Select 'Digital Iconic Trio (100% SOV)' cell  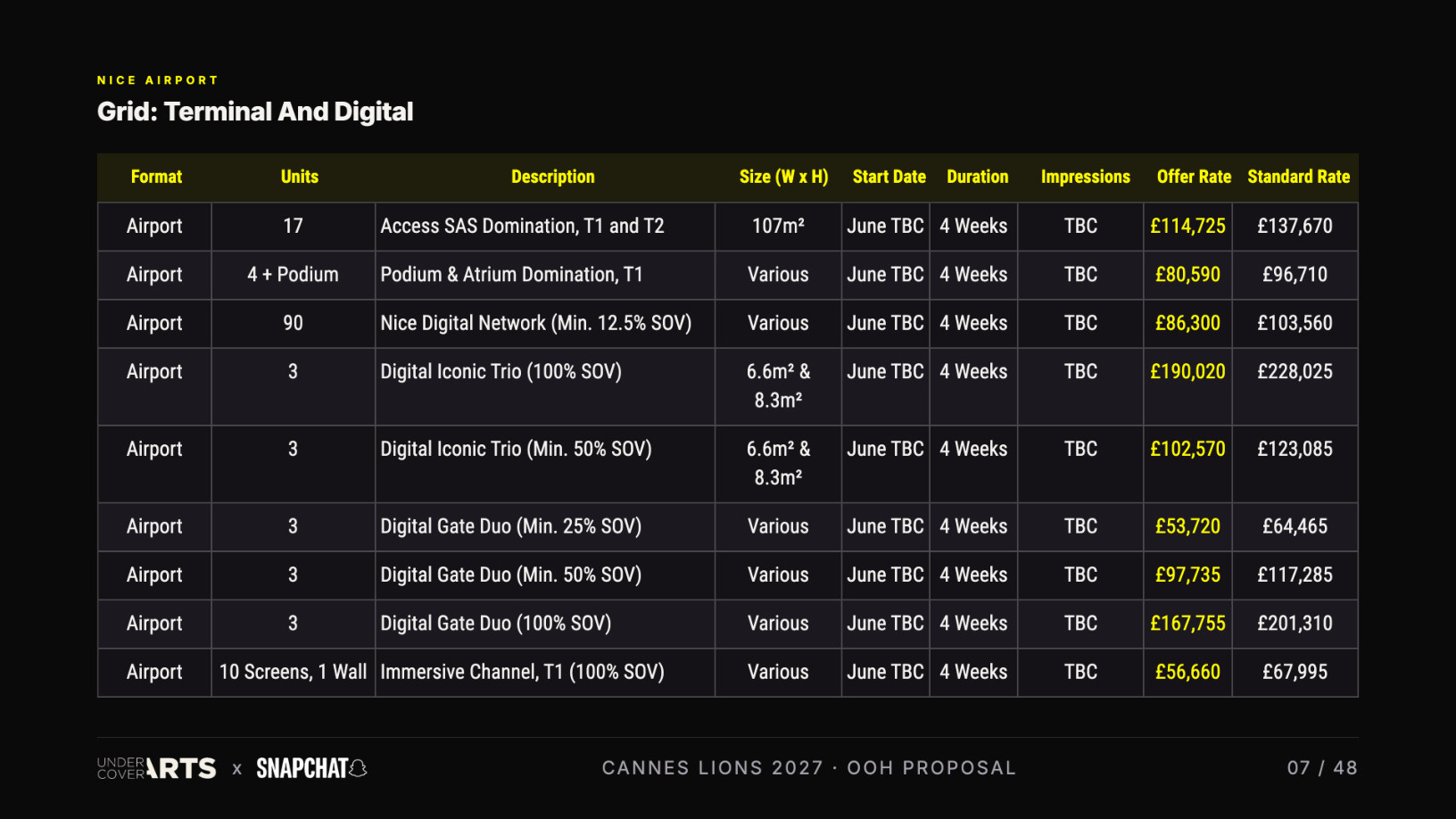[x=545, y=386]
